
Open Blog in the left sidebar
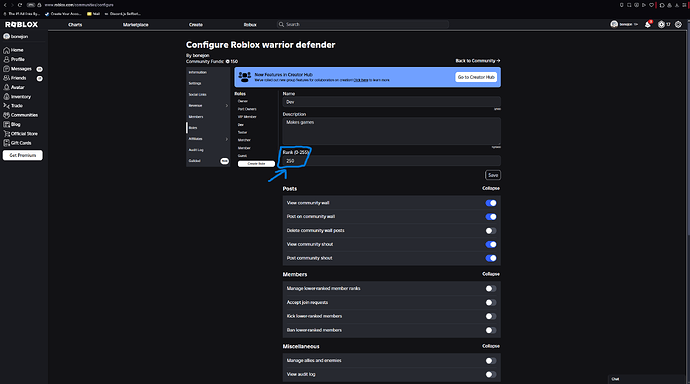12,124
